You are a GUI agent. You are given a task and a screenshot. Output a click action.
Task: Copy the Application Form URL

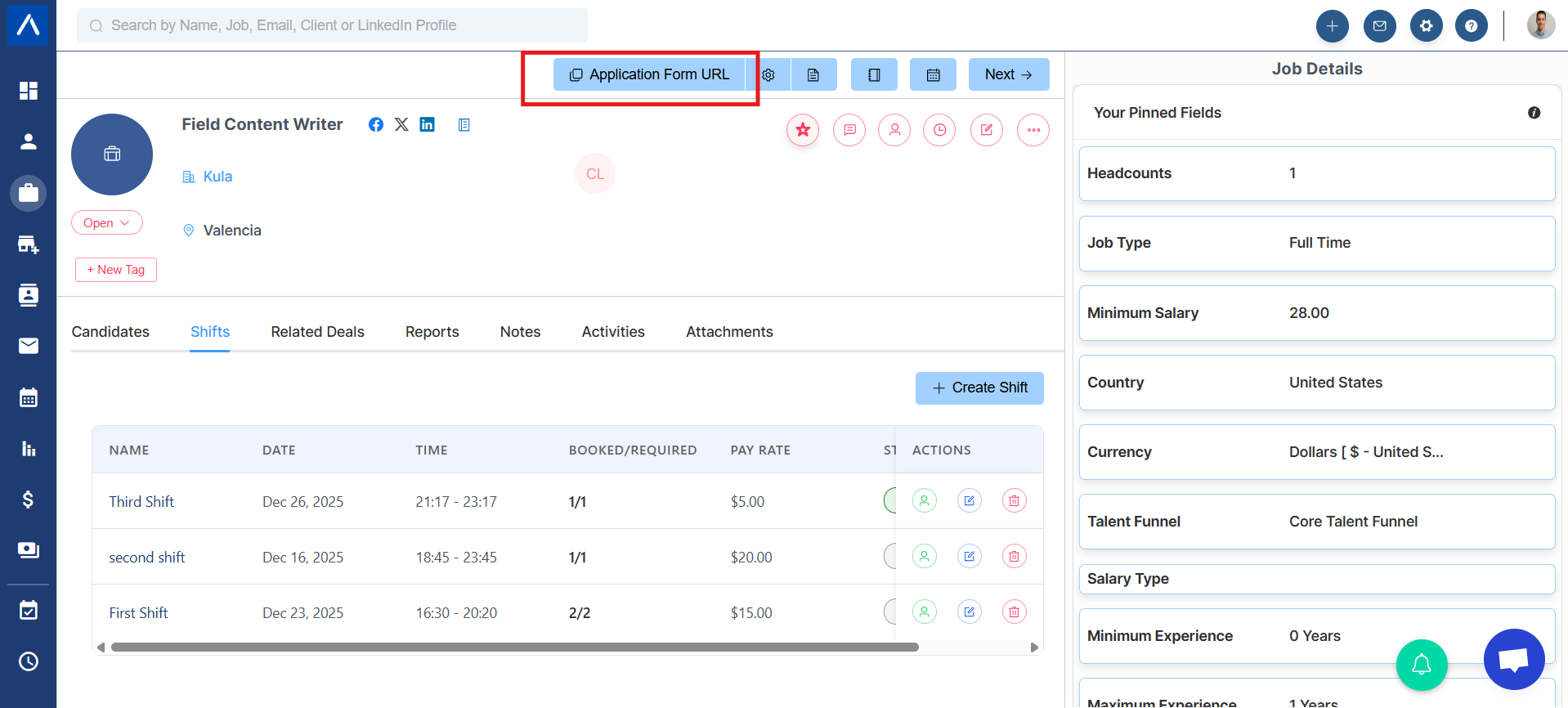pos(649,74)
